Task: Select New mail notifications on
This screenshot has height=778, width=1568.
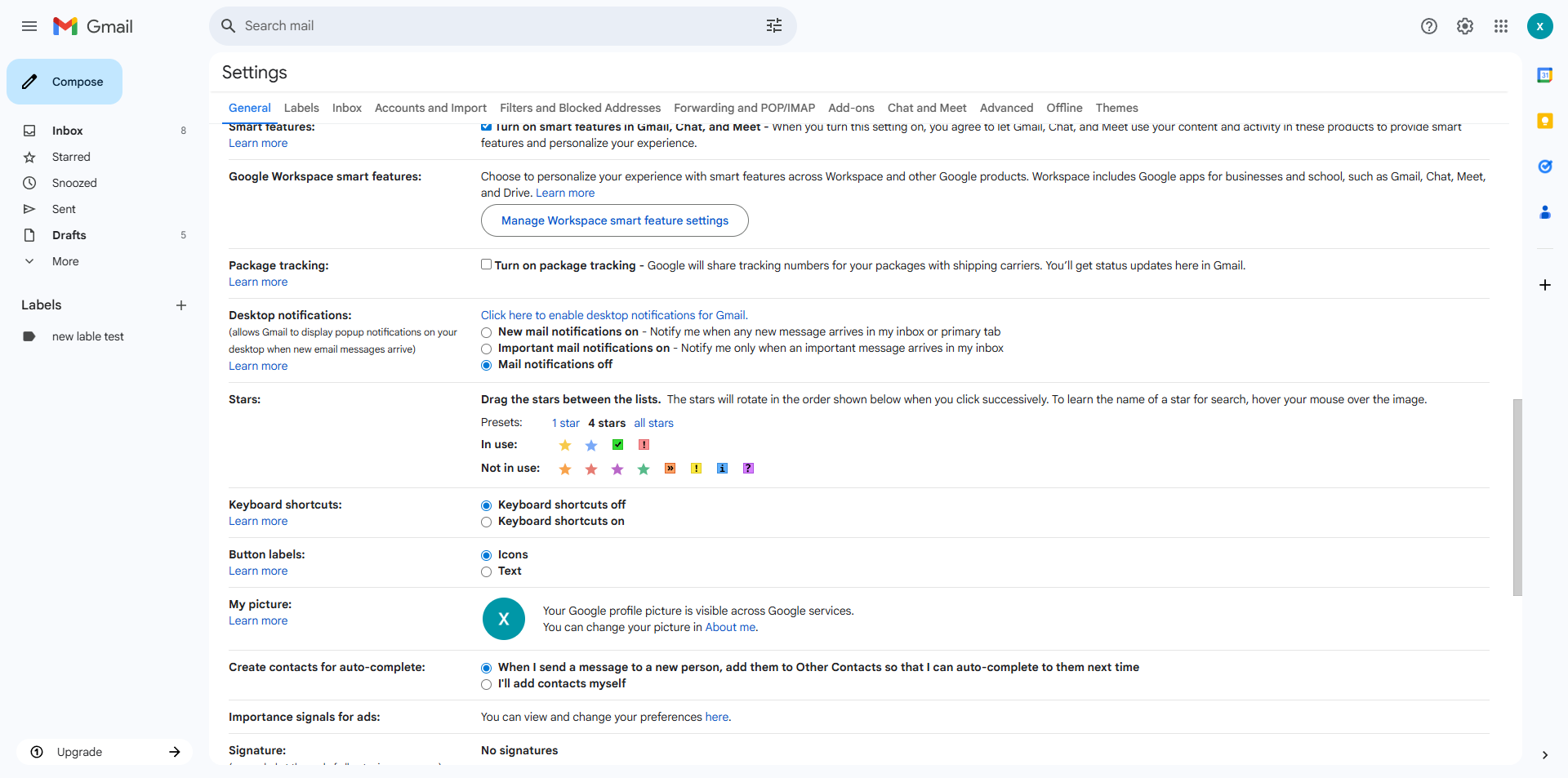Action: [486, 332]
